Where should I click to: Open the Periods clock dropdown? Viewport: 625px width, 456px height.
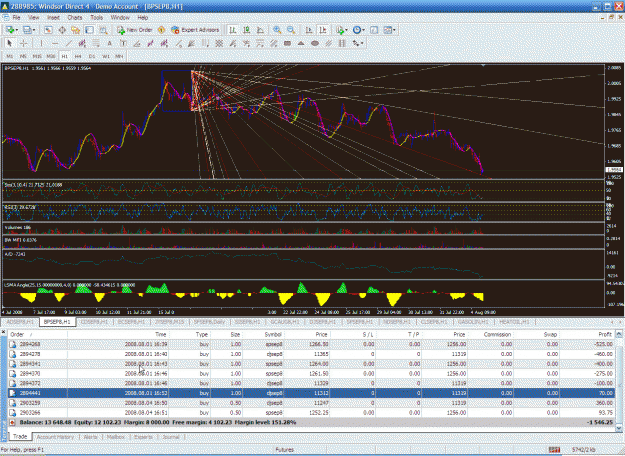point(358,30)
